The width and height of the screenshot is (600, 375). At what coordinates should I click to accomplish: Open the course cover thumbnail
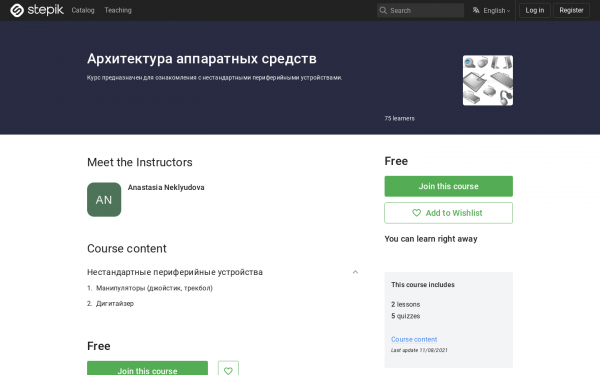pyautogui.click(x=488, y=80)
